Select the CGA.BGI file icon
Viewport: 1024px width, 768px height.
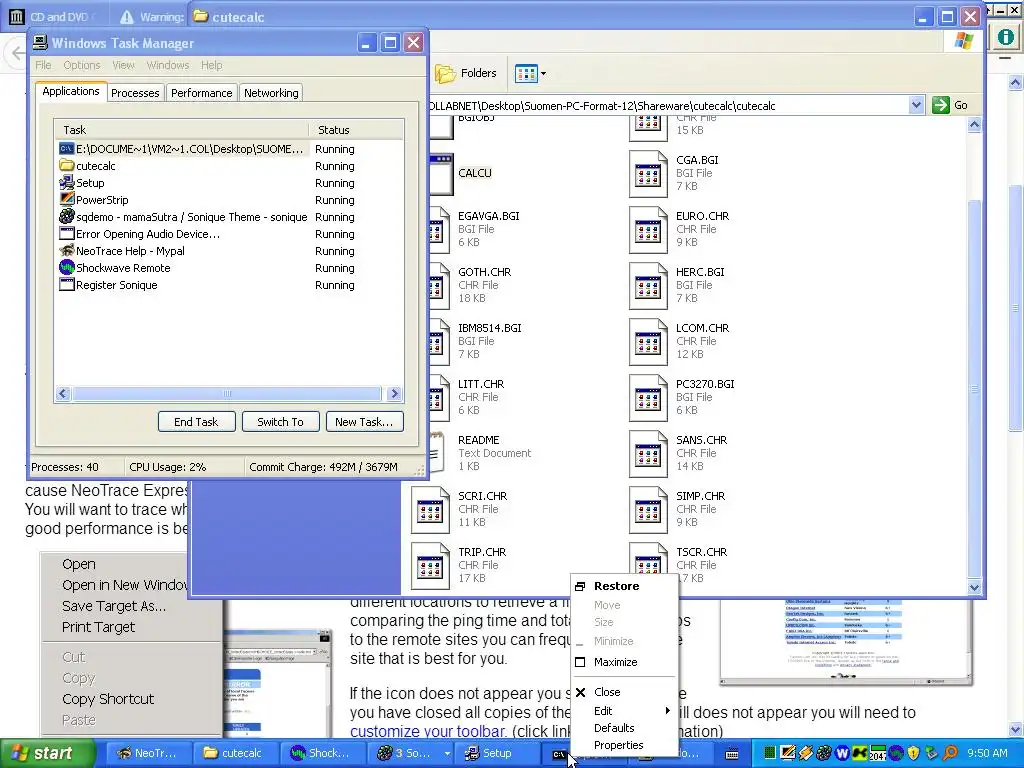click(648, 173)
